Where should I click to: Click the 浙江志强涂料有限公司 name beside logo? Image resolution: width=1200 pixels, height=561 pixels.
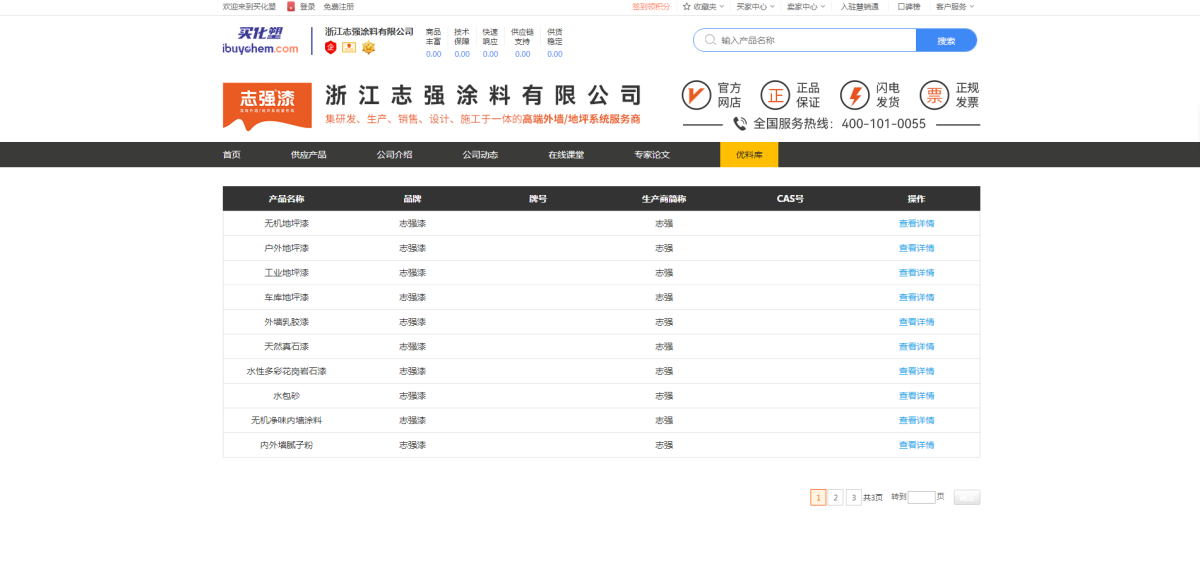369,32
